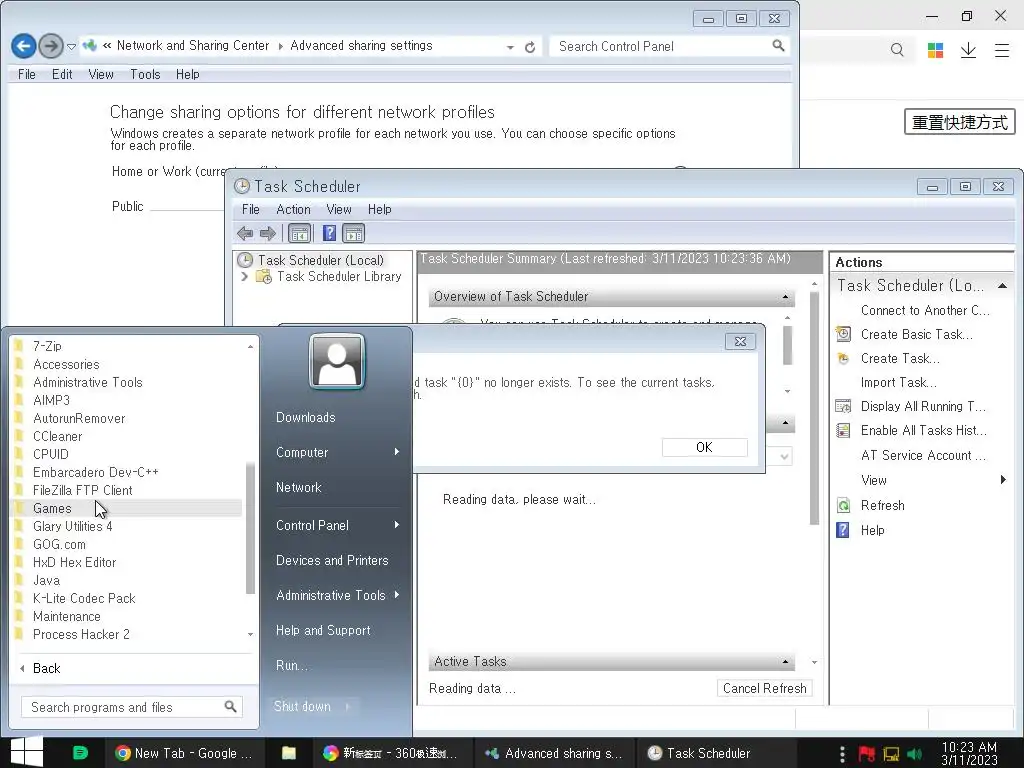The image size is (1024, 768).
Task: Expand the Task Scheduler Library node
Action: point(245,277)
